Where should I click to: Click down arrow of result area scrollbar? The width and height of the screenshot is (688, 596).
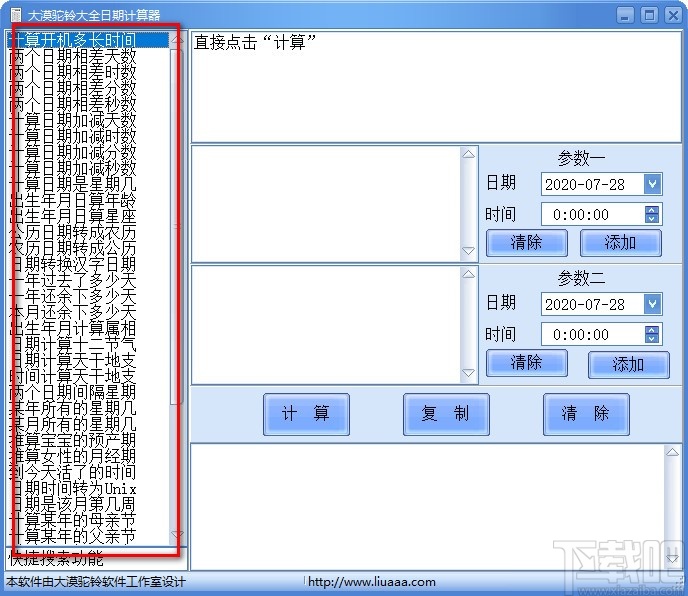click(x=672, y=559)
